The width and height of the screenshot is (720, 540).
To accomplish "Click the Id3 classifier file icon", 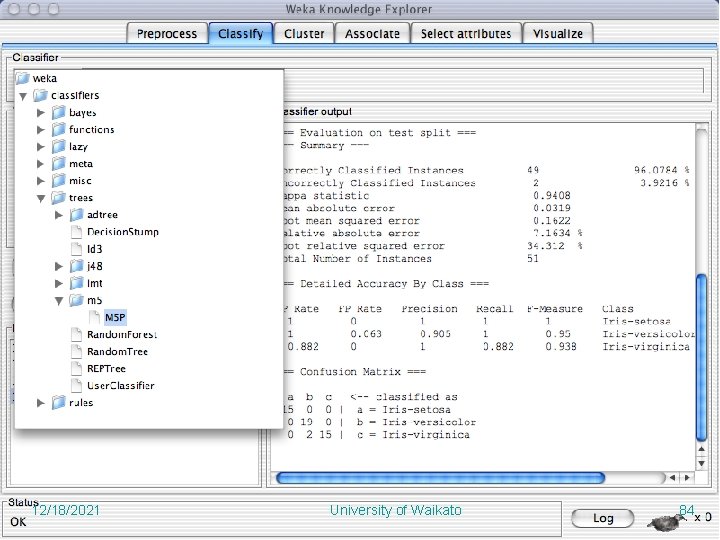I will (77, 249).
